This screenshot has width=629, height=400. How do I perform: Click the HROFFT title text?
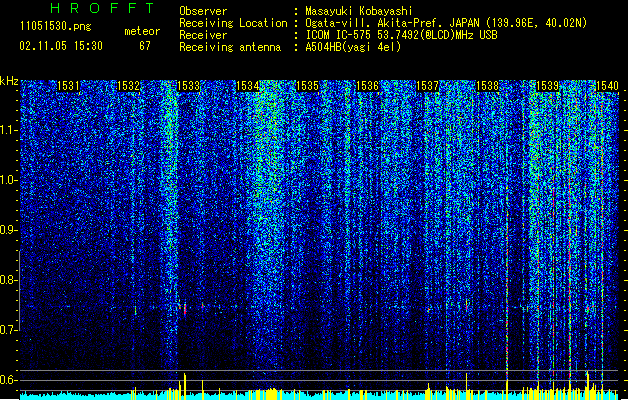[103, 8]
